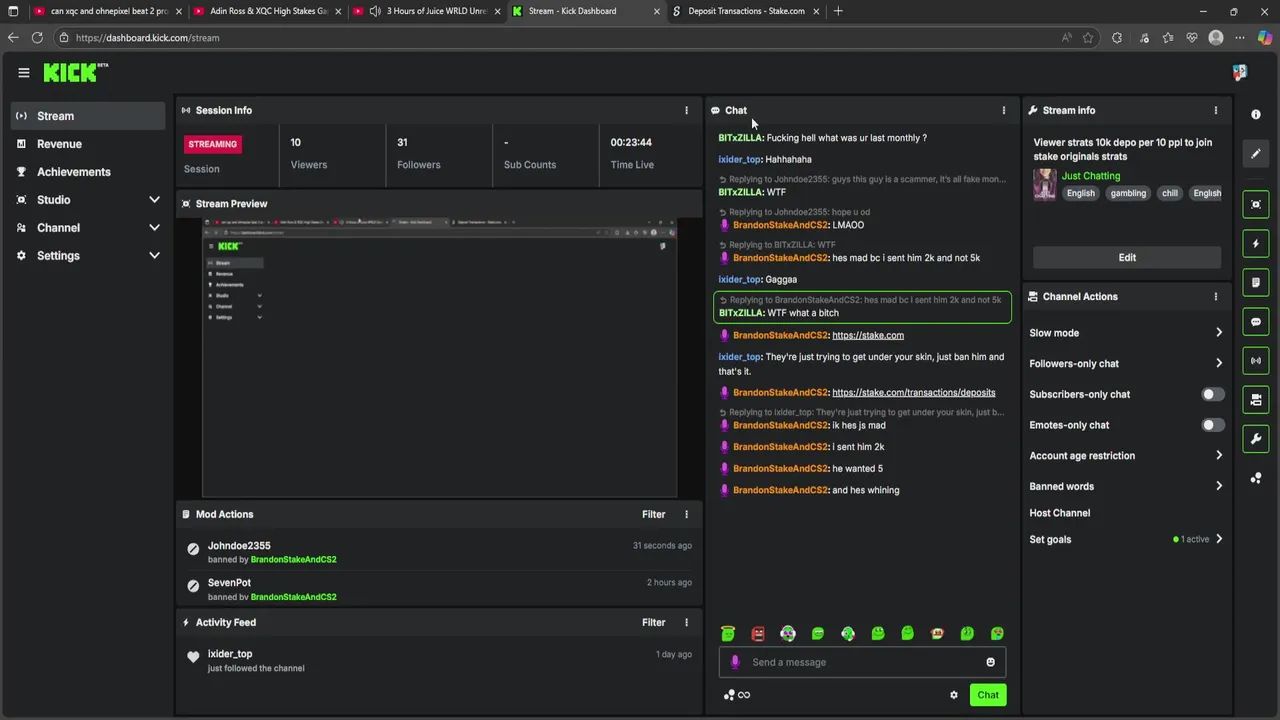Click BrandonStakeAndCS2 who banned Johndoe2355

[x=293, y=560]
